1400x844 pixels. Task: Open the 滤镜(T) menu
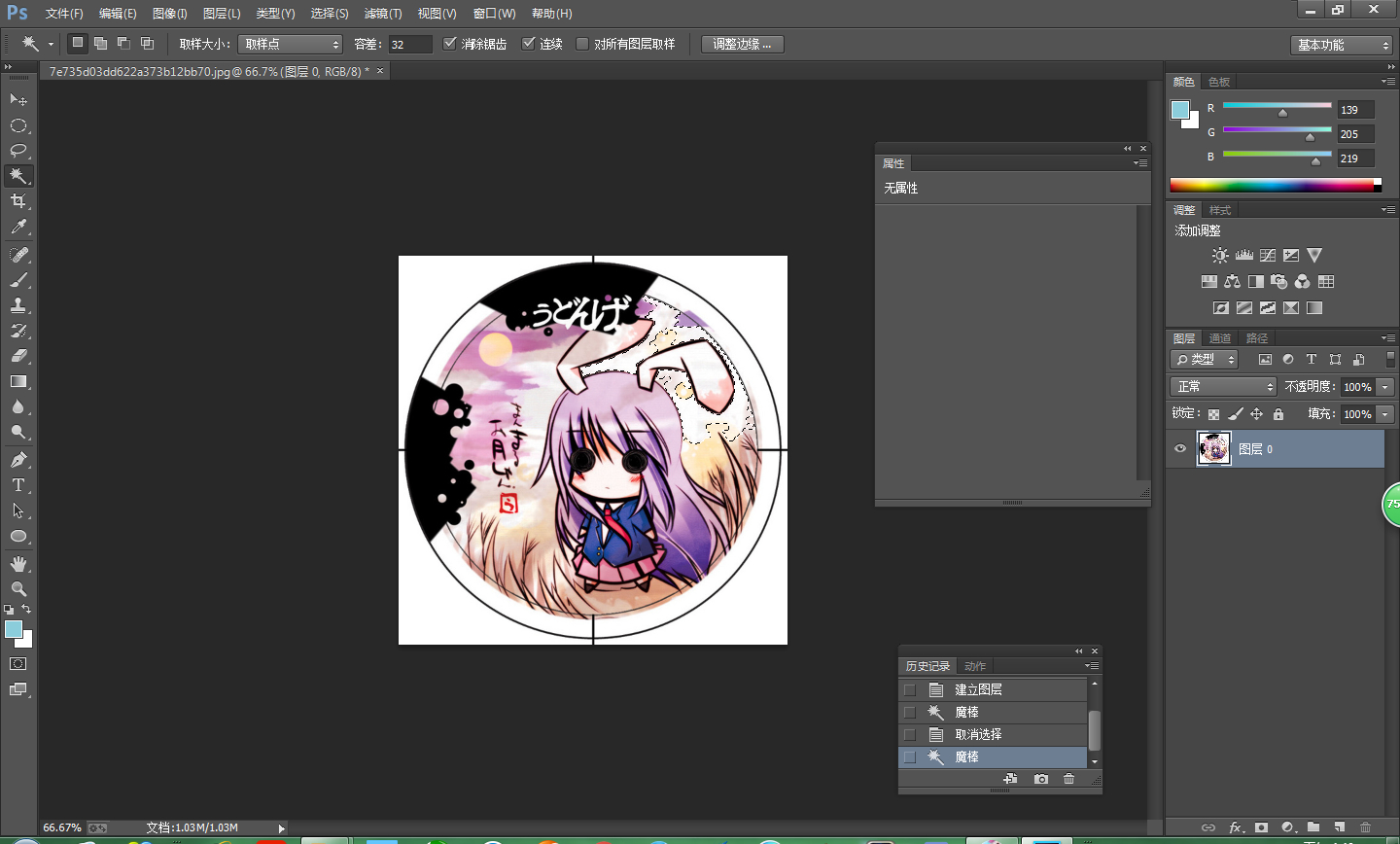[x=383, y=14]
